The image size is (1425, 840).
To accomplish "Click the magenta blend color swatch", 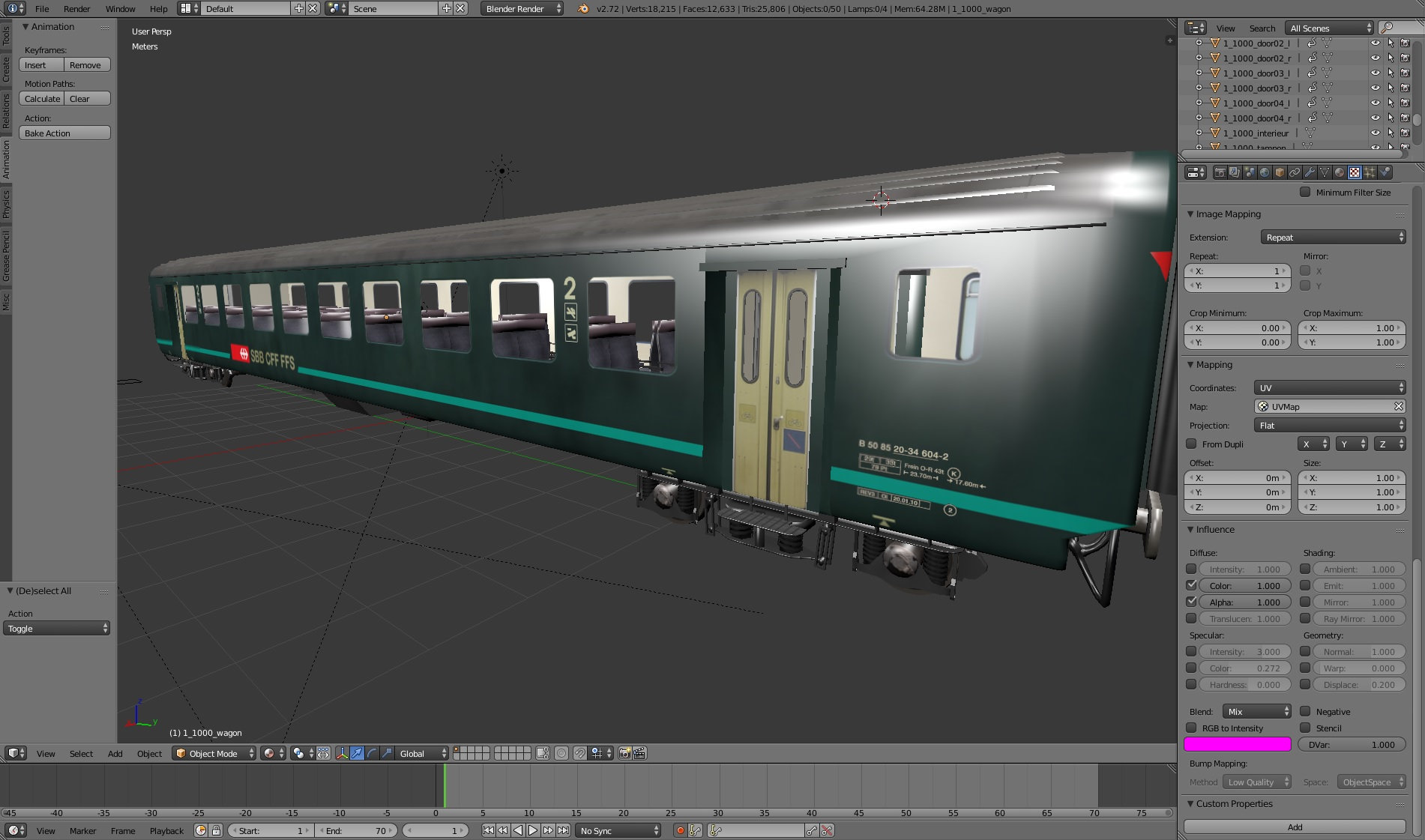I will tap(1237, 744).
